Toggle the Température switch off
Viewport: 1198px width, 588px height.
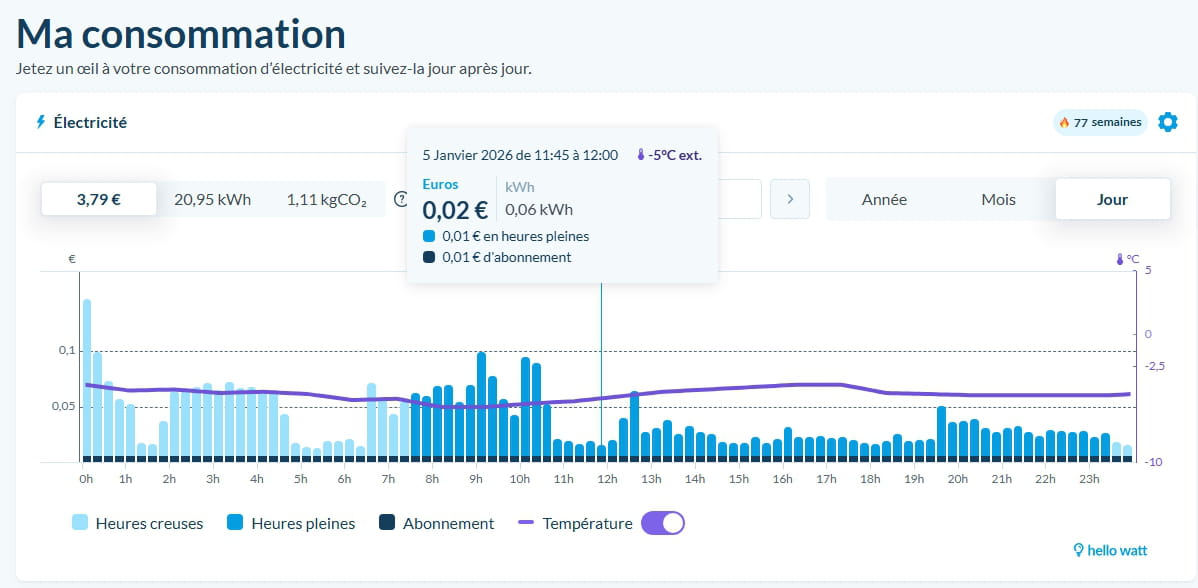coord(662,523)
